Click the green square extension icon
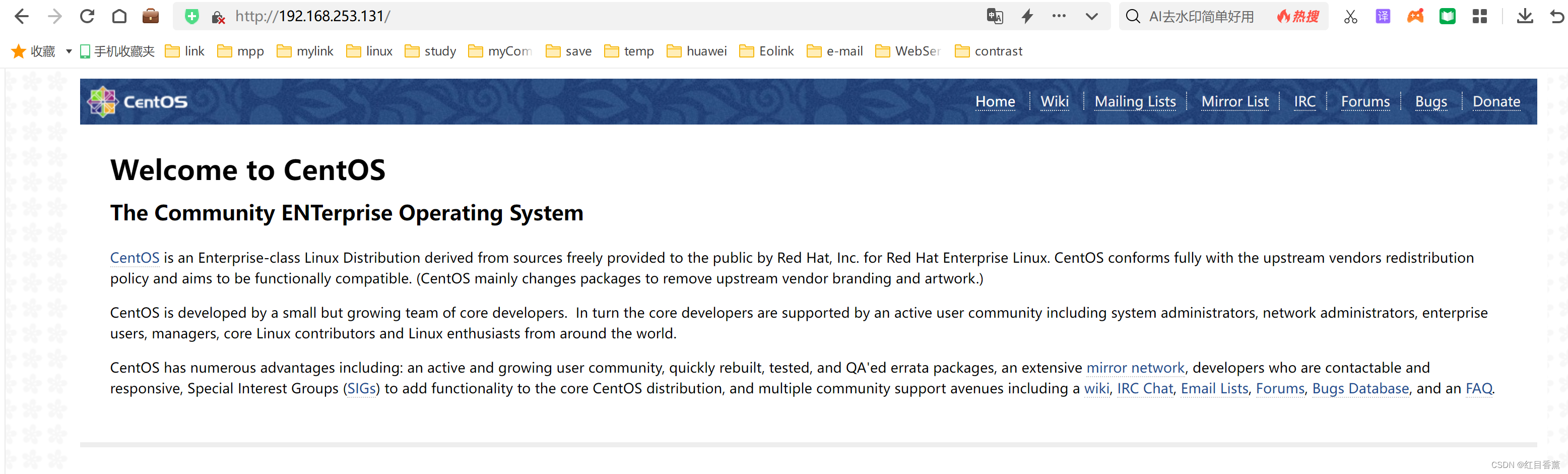Image resolution: width=1568 pixels, height=474 pixels. point(1448,17)
